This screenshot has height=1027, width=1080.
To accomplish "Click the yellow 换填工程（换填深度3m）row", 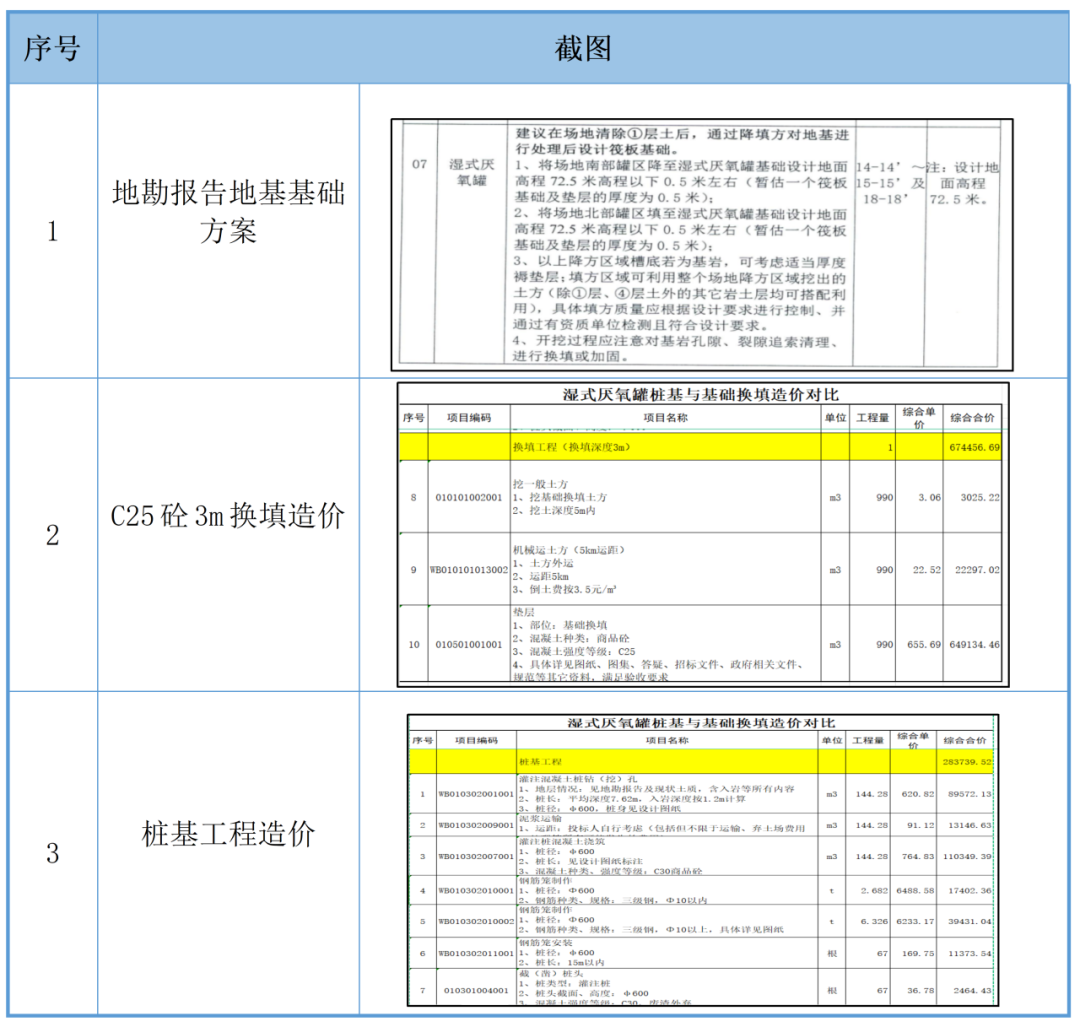I will (x=664, y=447).
